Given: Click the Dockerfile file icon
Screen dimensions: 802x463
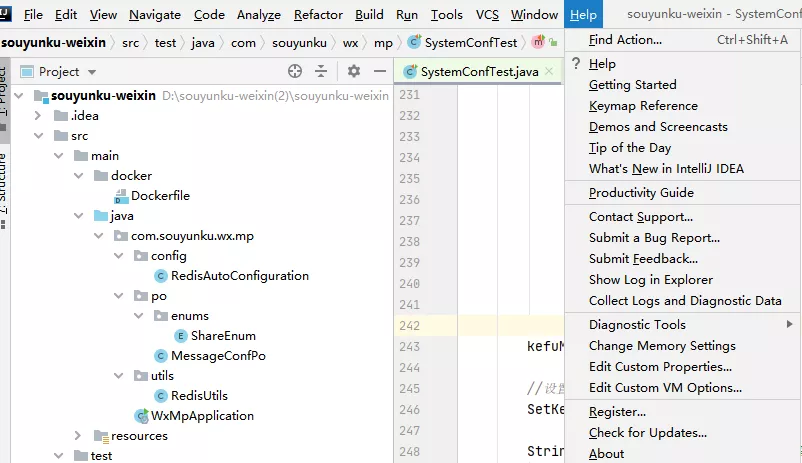Looking at the screenshot, I should tap(121, 196).
